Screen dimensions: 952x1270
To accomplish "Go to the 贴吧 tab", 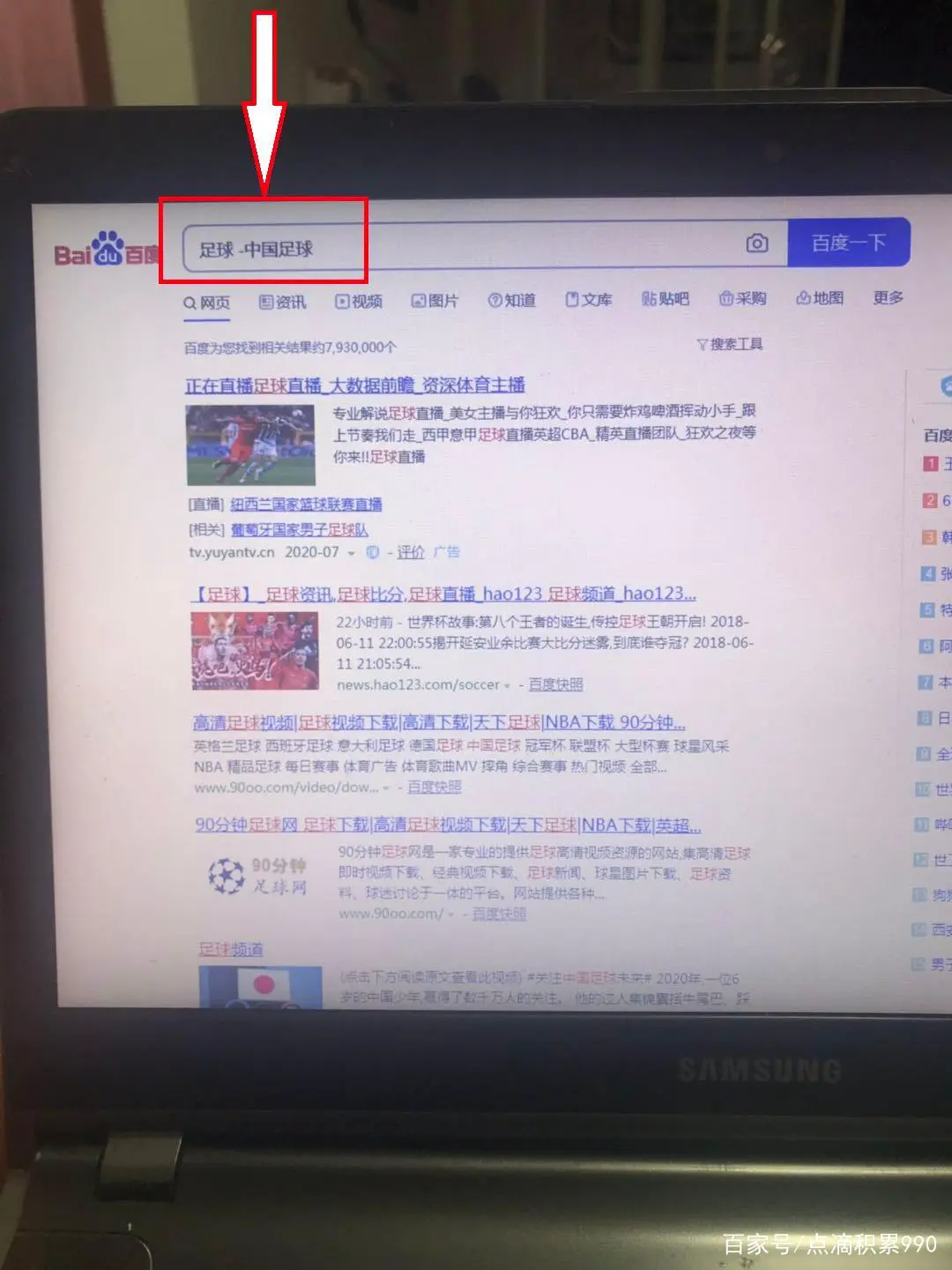I will coord(666,299).
